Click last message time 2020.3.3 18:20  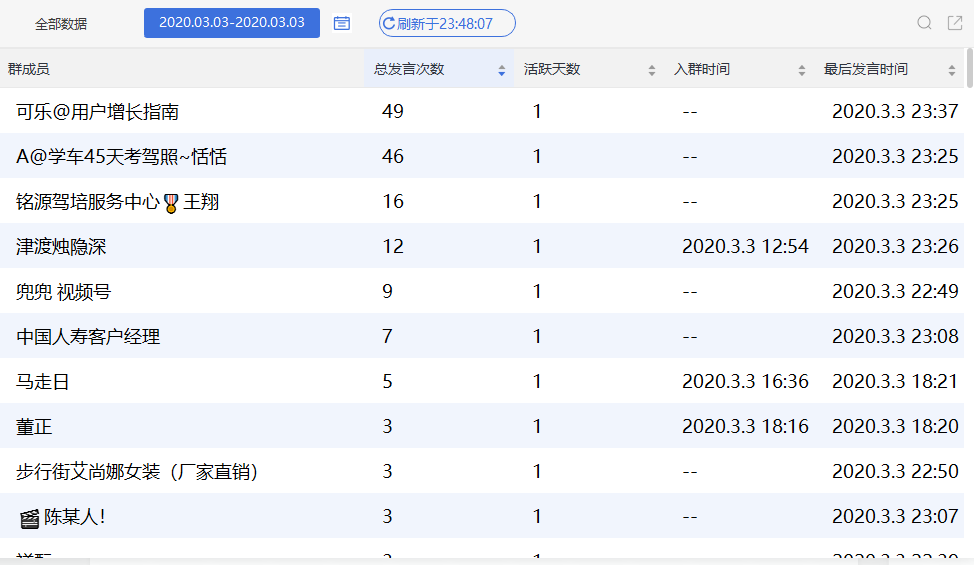point(895,427)
